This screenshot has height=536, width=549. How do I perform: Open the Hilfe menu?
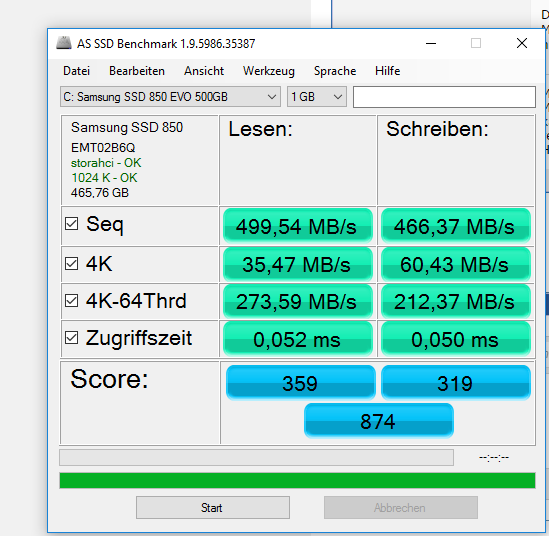click(x=387, y=71)
